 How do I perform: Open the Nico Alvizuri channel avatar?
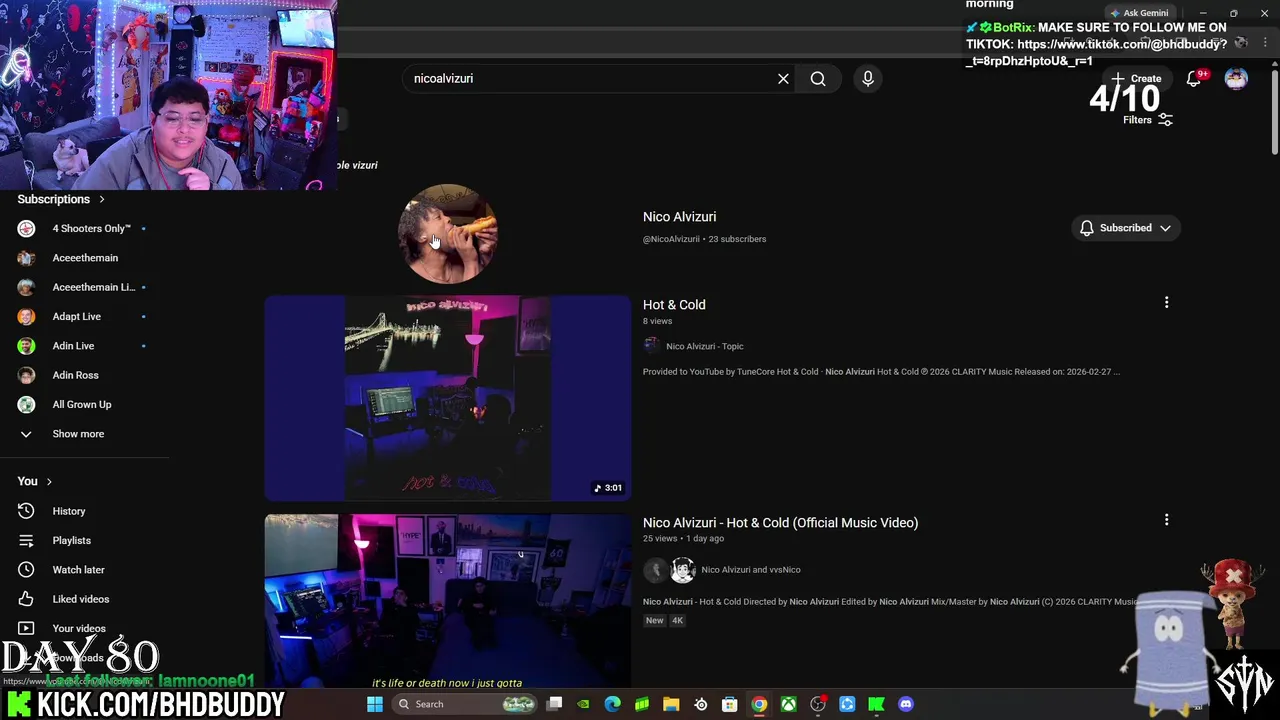[x=448, y=232]
